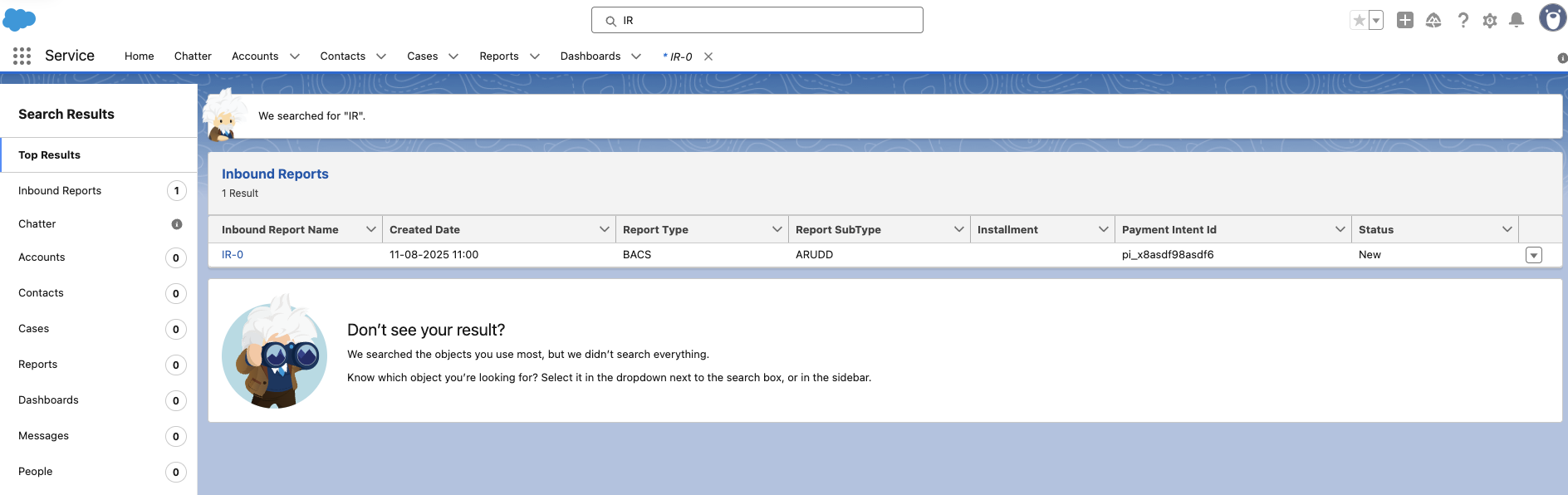Open the App Launcher grid icon
Viewport: 1568px width, 495px height.
22,56
